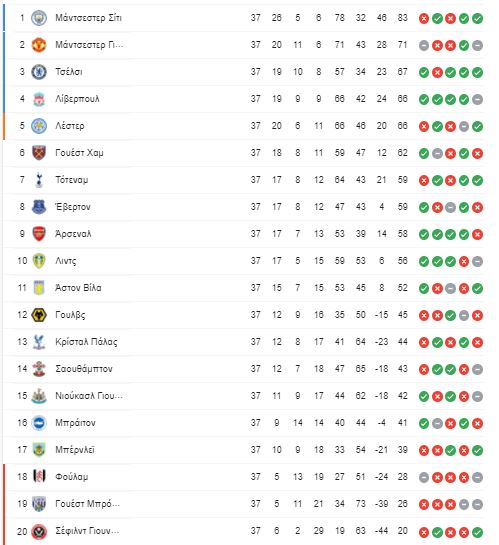Open the Λέστερ team link
Screen dimensions: 499x545
[x=70, y=126]
